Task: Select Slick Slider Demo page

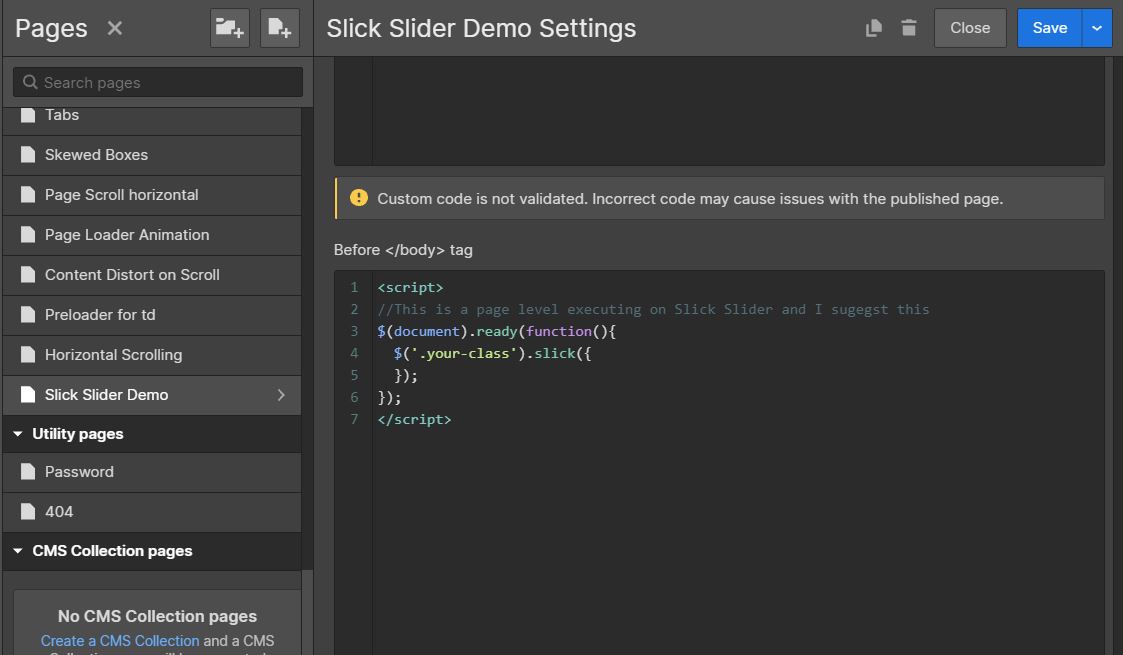Action: (x=152, y=395)
